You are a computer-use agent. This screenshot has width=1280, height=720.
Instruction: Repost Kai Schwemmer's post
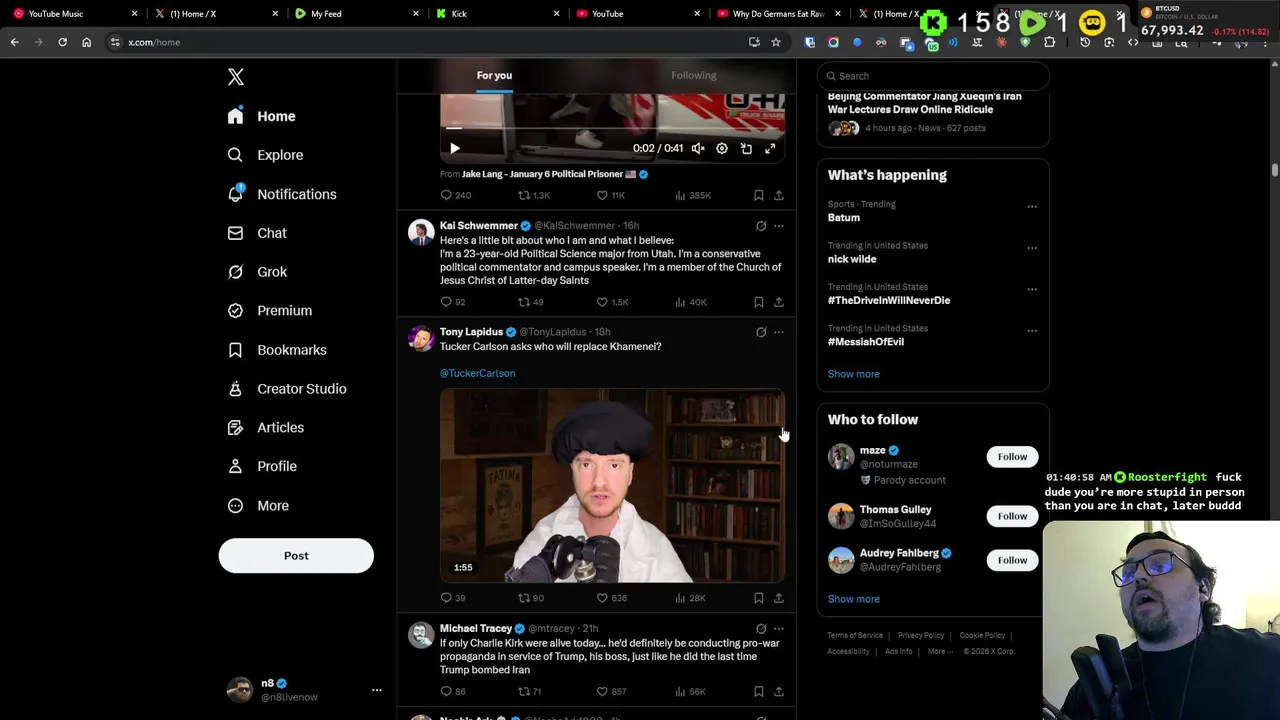(531, 302)
